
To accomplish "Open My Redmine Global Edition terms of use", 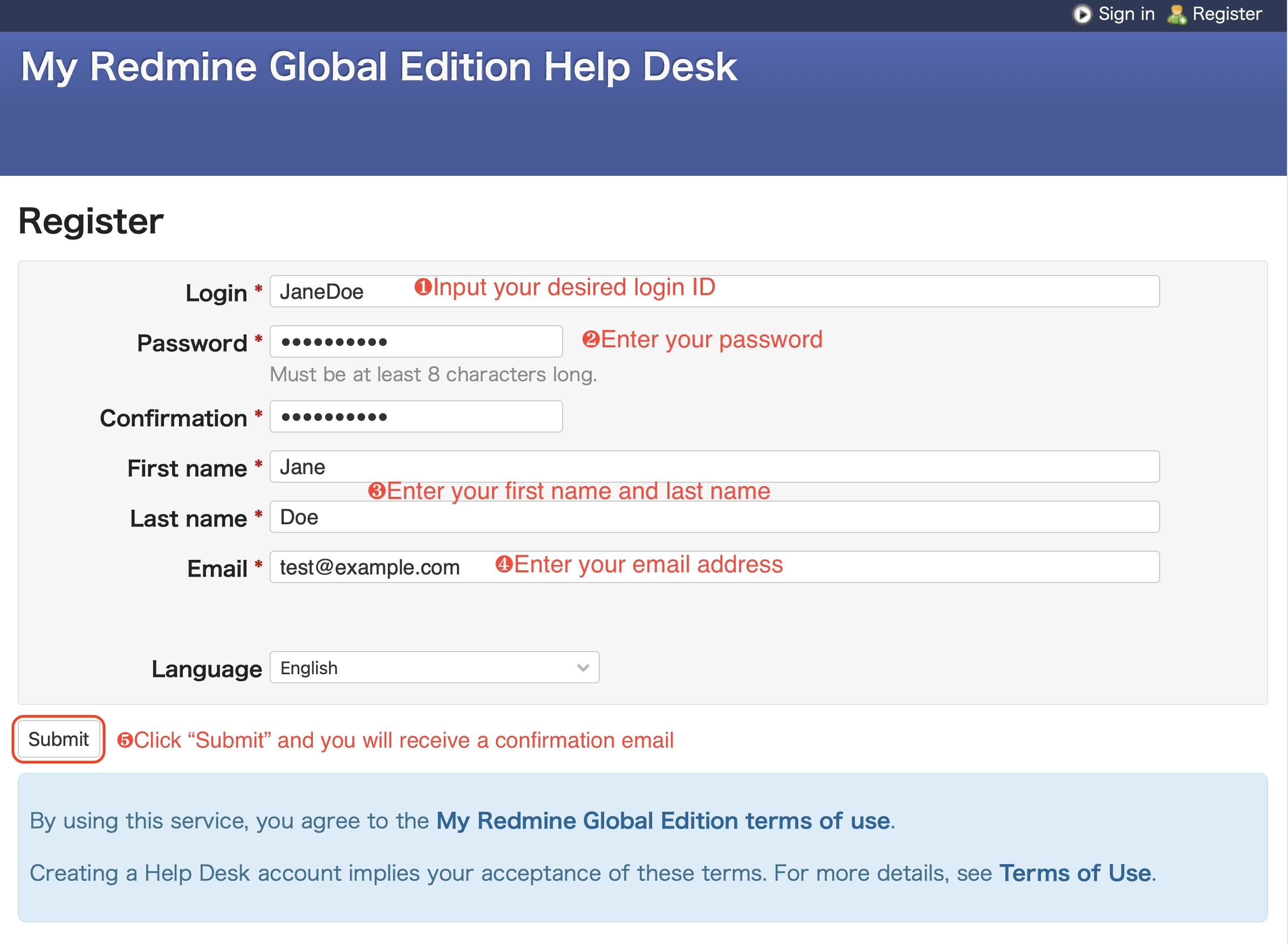I will coord(662,821).
